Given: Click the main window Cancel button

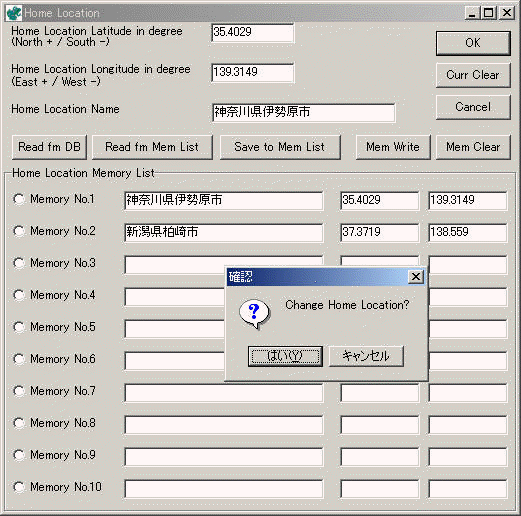Looking at the screenshot, I should tap(473, 107).
